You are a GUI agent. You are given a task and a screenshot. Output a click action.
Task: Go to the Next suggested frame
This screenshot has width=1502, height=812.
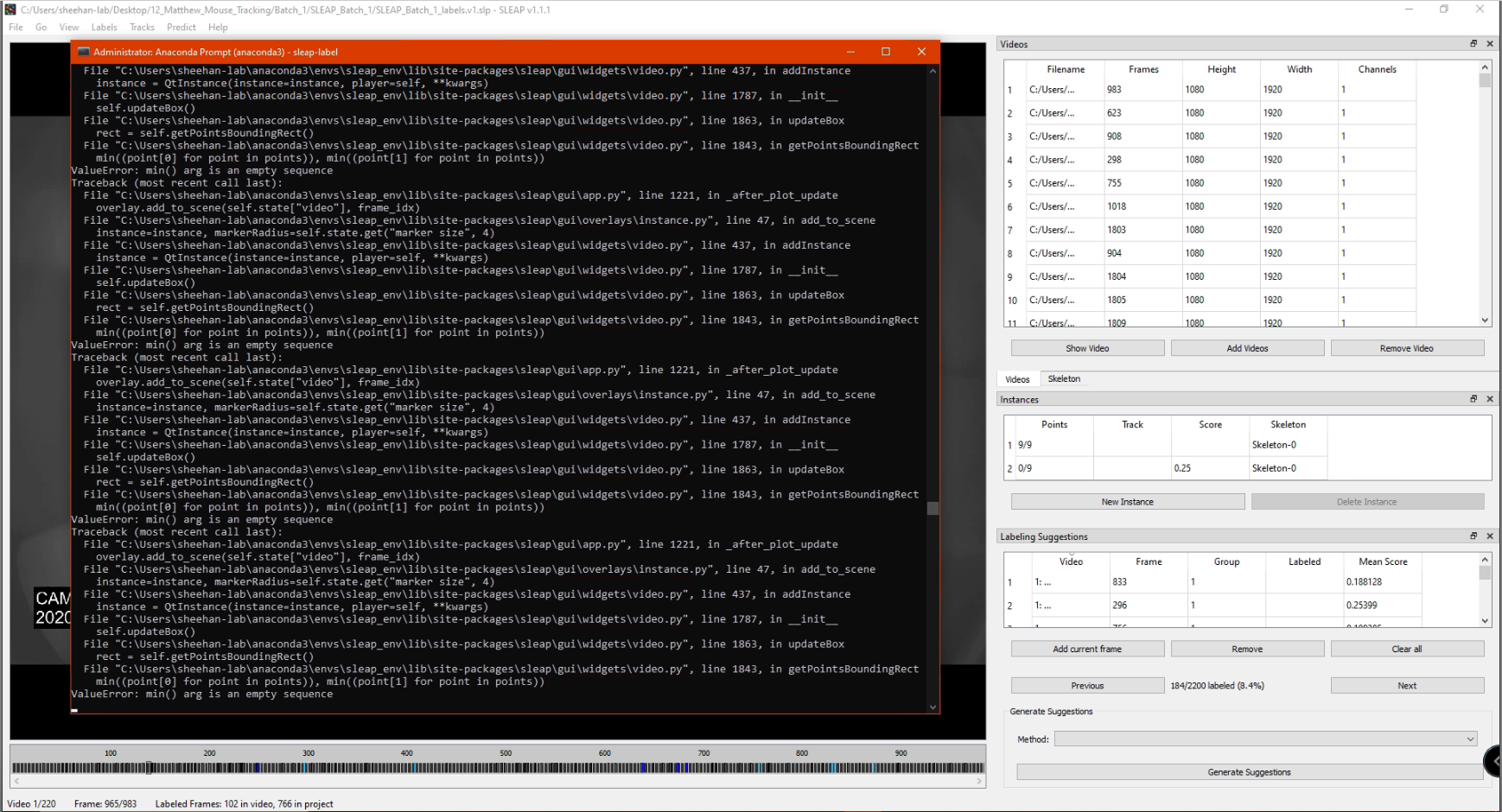(1407, 685)
